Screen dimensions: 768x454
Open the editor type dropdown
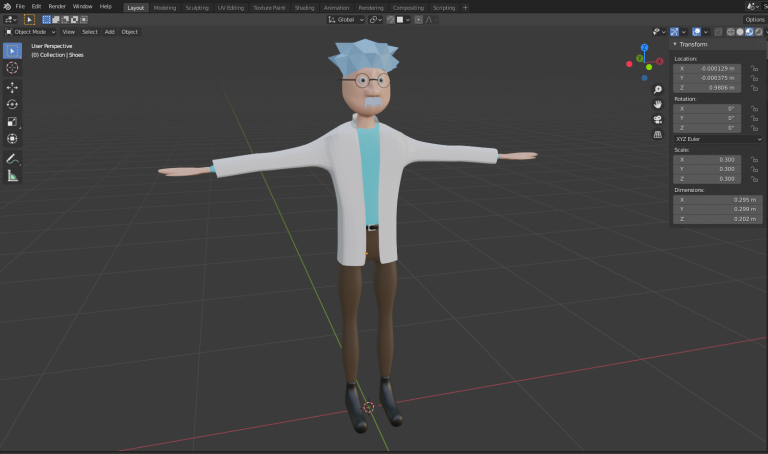10,20
